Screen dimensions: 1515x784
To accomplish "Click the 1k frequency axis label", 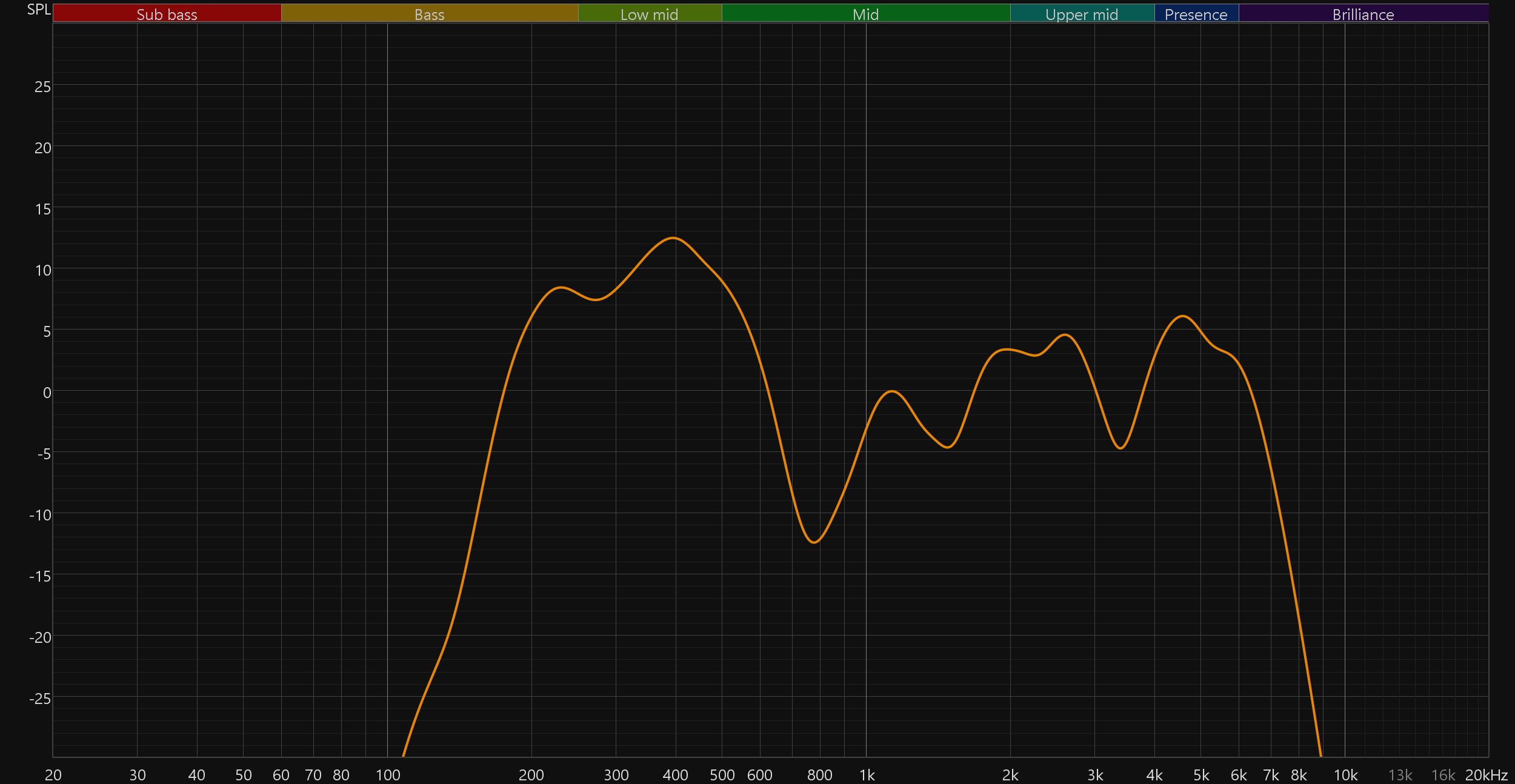I will (867, 775).
